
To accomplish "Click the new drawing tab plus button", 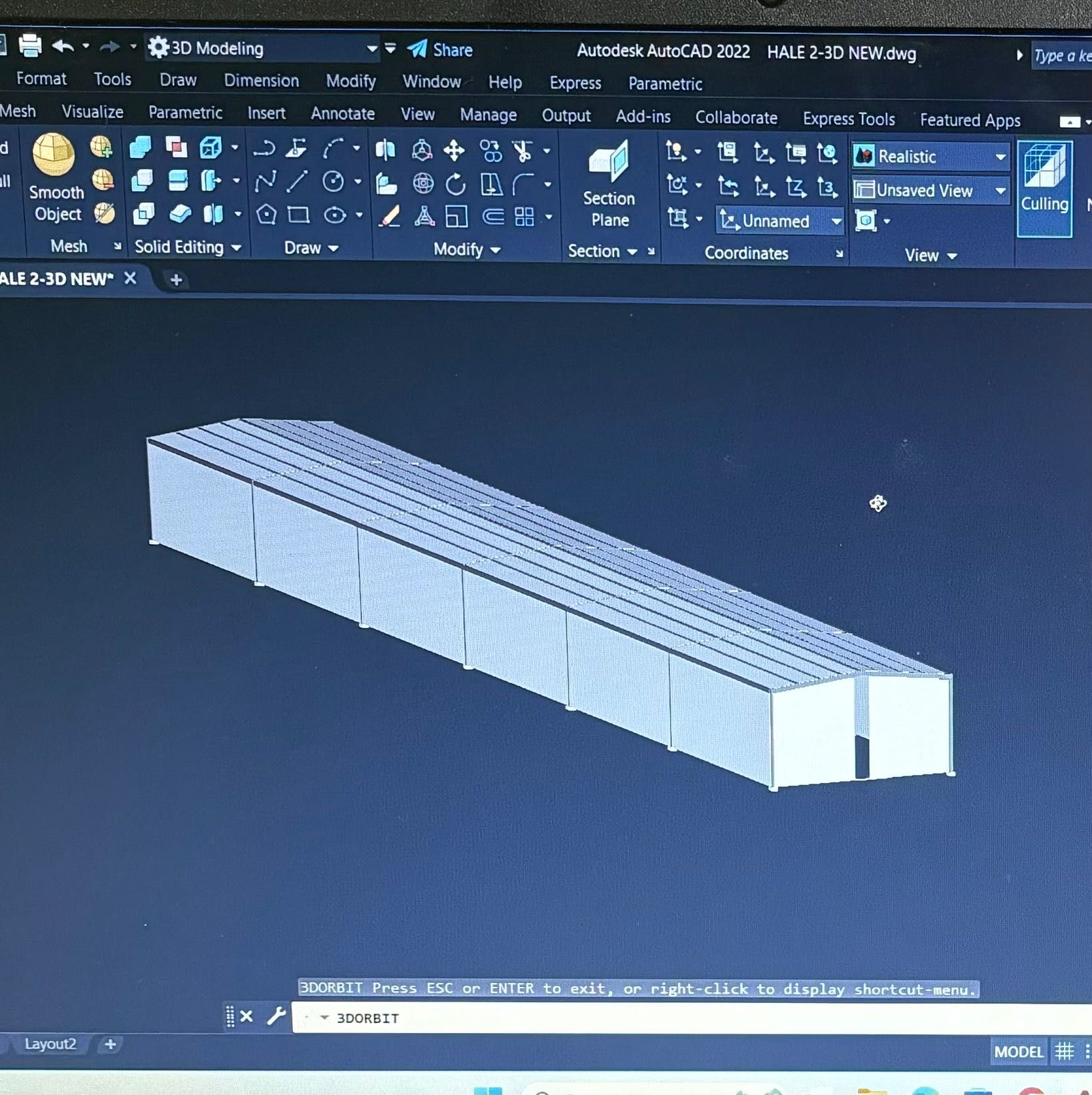I will (176, 280).
